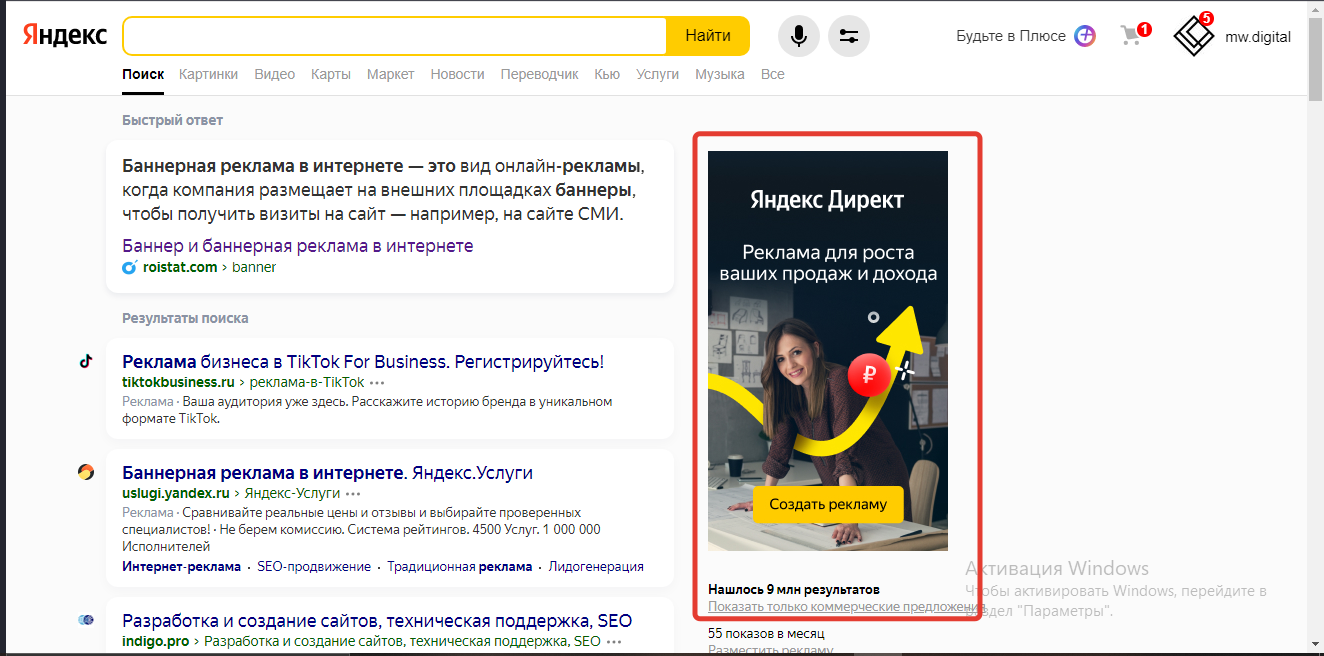The height and width of the screenshot is (656, 1324).
Task: Open indigo.pro green URL
Action: coord(155,641)
